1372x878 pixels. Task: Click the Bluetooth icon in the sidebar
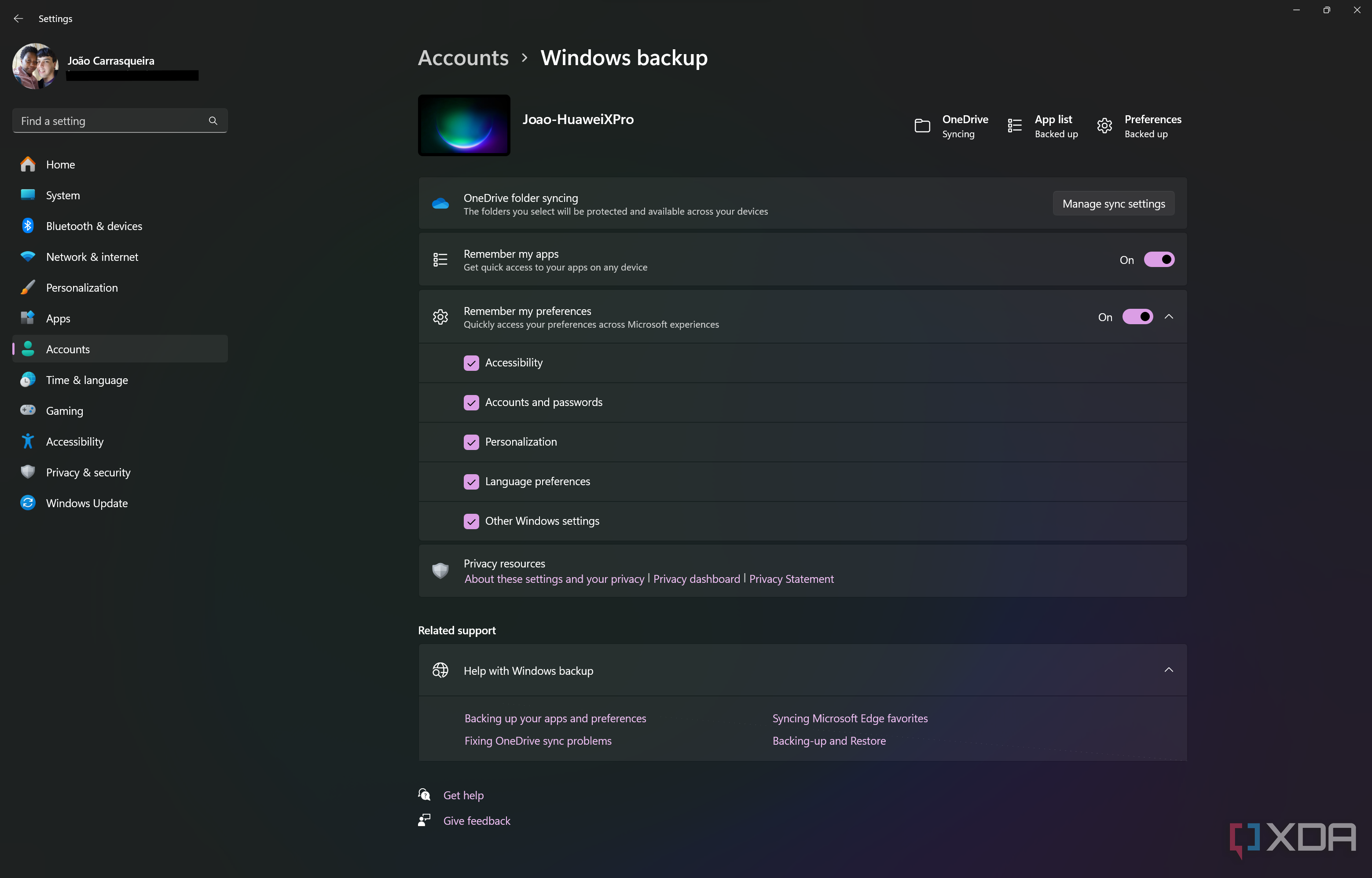[x=28, y=226]
